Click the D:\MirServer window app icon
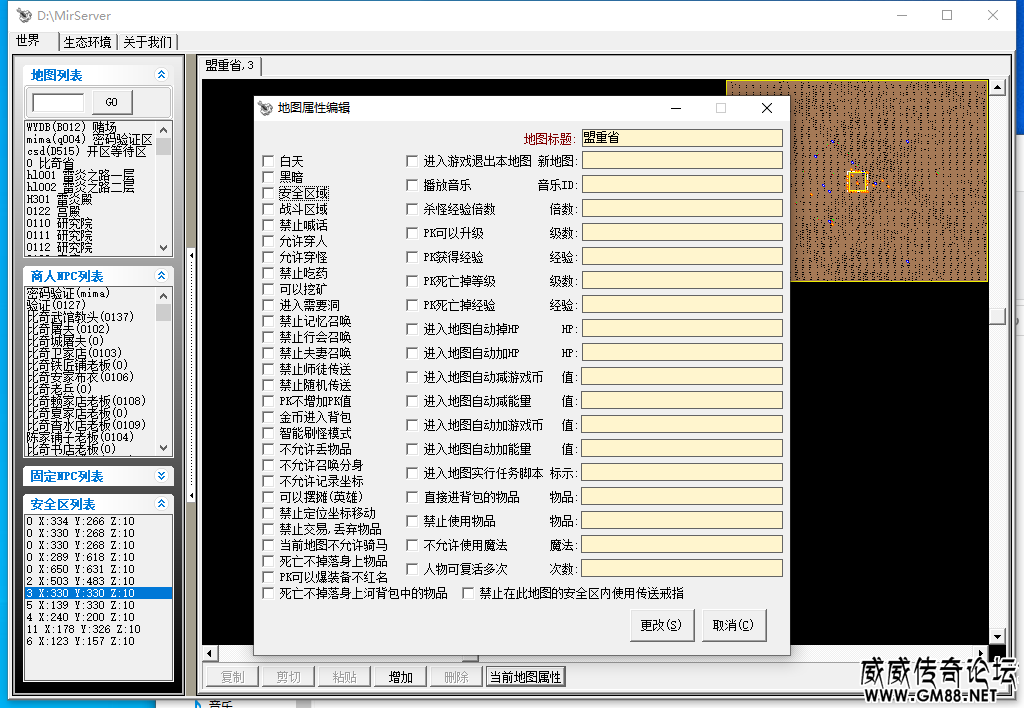 (24, 15)
